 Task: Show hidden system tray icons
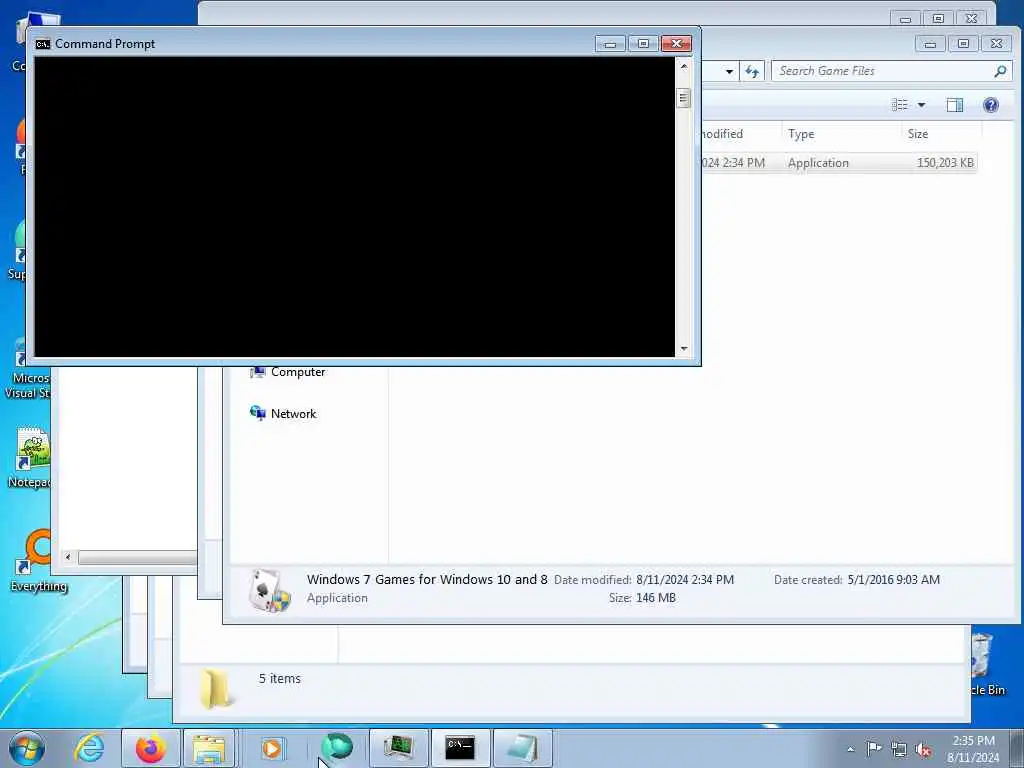850,749
